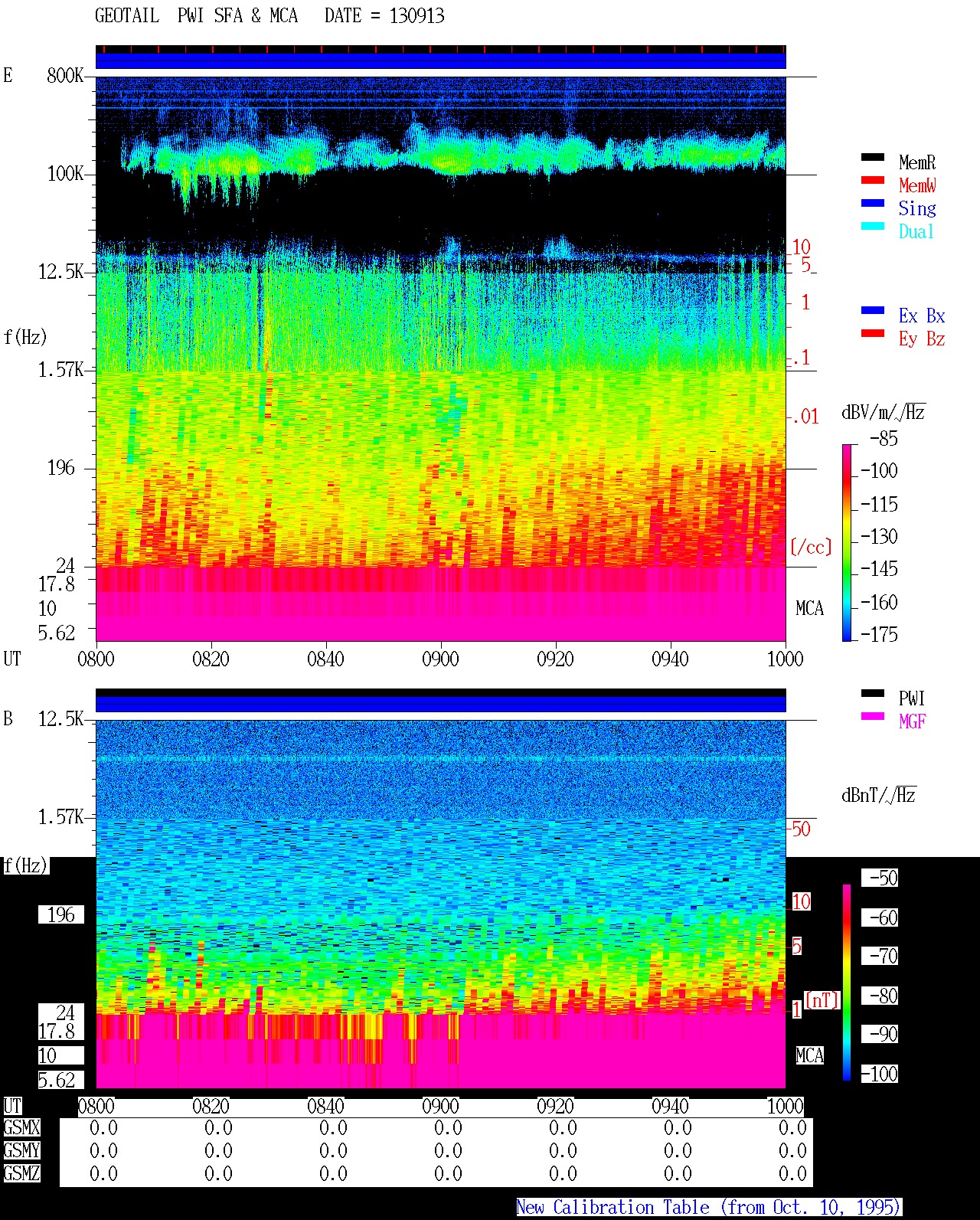Click the red Ey Bz legend swatch
The height and width of the screenshot is (1220, 980).
tap(872, 334)
